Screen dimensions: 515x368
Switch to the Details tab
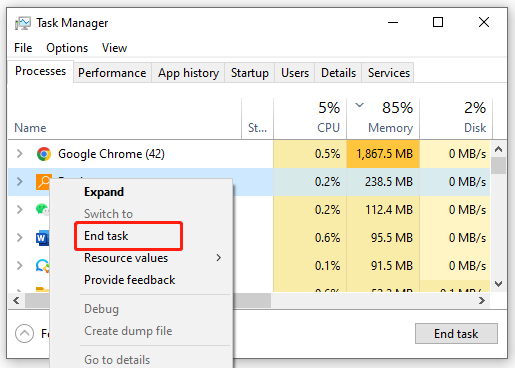pyautogui.click(x=338, y=73)
